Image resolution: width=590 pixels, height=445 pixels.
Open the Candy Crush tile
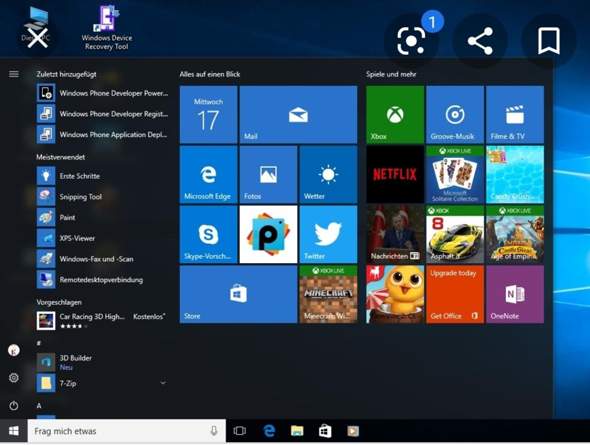point(515,175)
